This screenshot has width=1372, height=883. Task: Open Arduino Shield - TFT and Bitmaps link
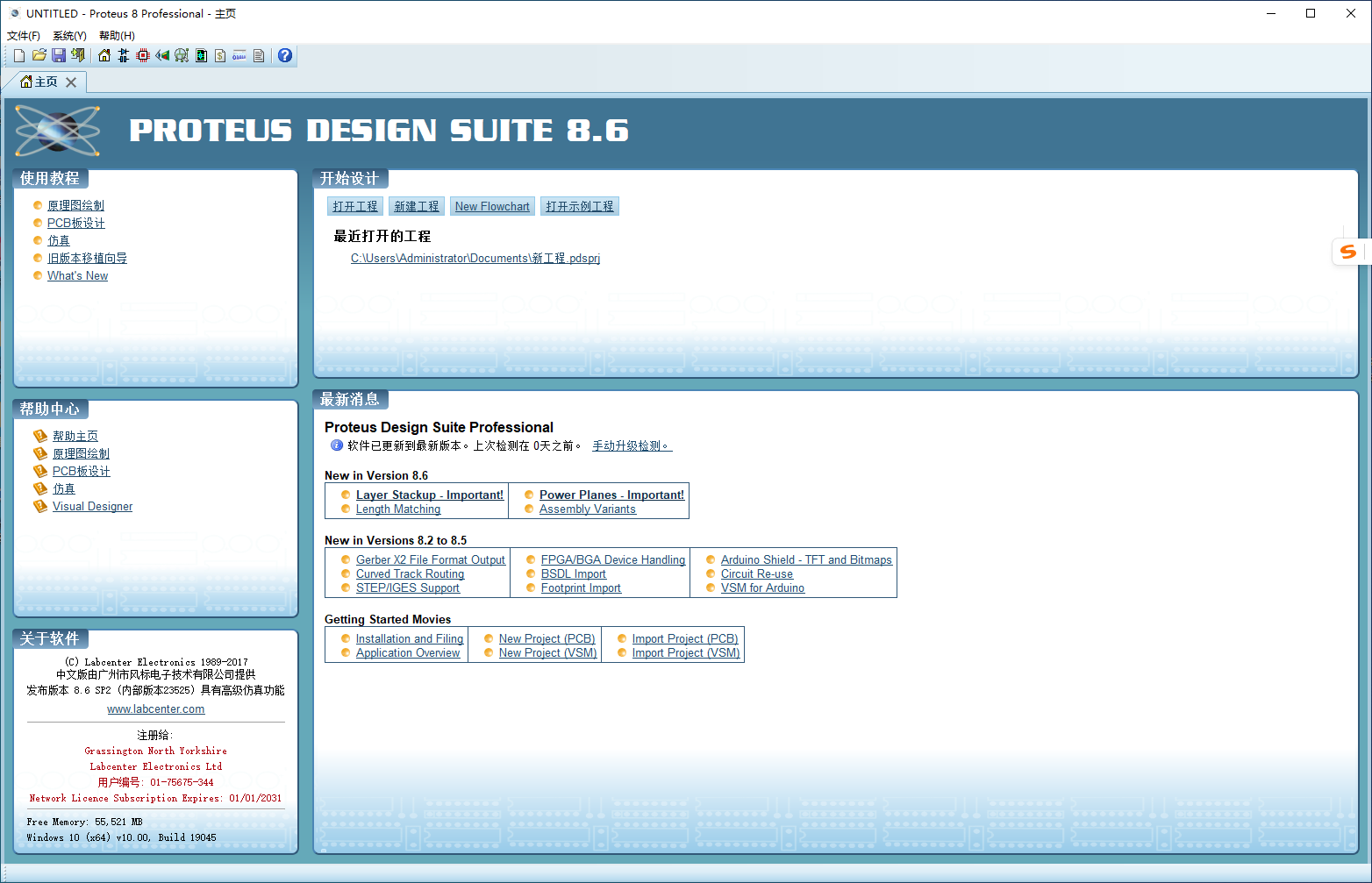point(806,559)
